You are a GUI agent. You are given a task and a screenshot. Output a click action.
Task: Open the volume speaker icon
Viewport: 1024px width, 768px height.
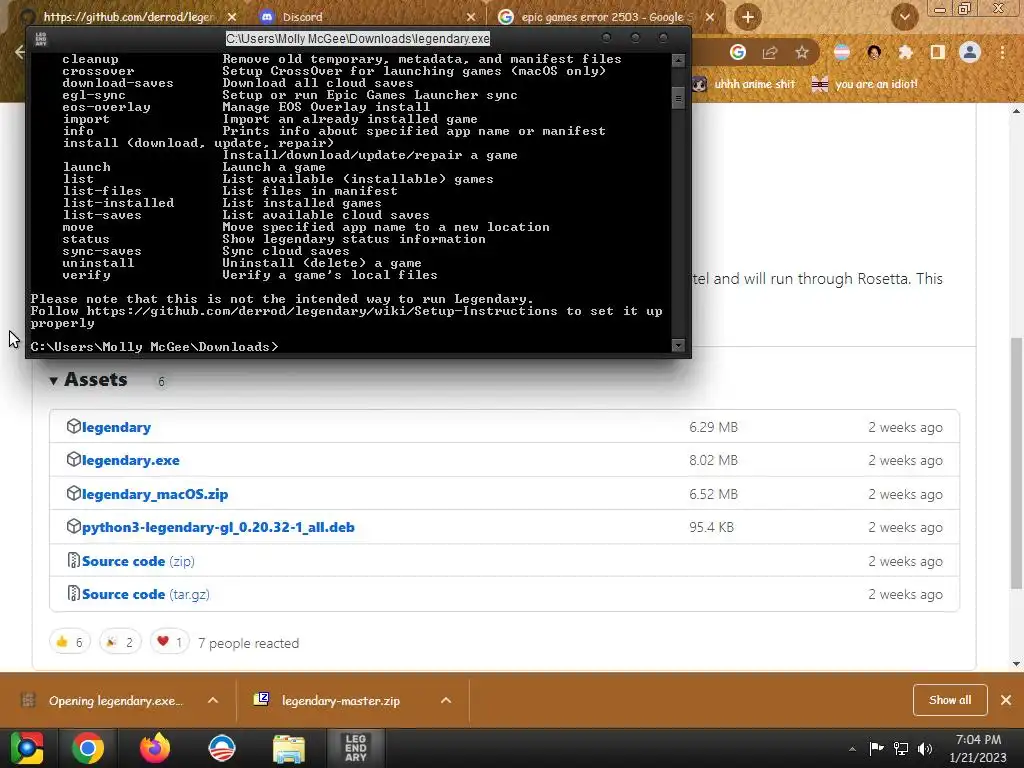click(x=925, y=748)
